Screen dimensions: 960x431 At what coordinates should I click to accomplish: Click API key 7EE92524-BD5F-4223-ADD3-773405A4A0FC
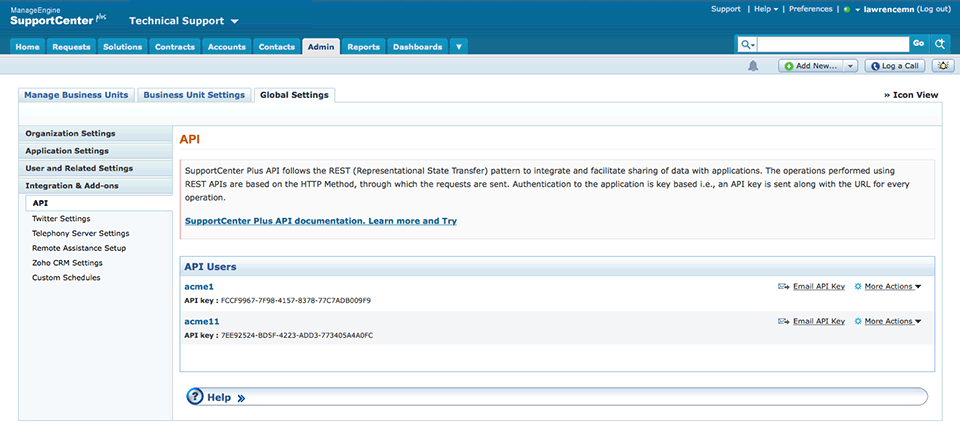[x=297, y=335]
